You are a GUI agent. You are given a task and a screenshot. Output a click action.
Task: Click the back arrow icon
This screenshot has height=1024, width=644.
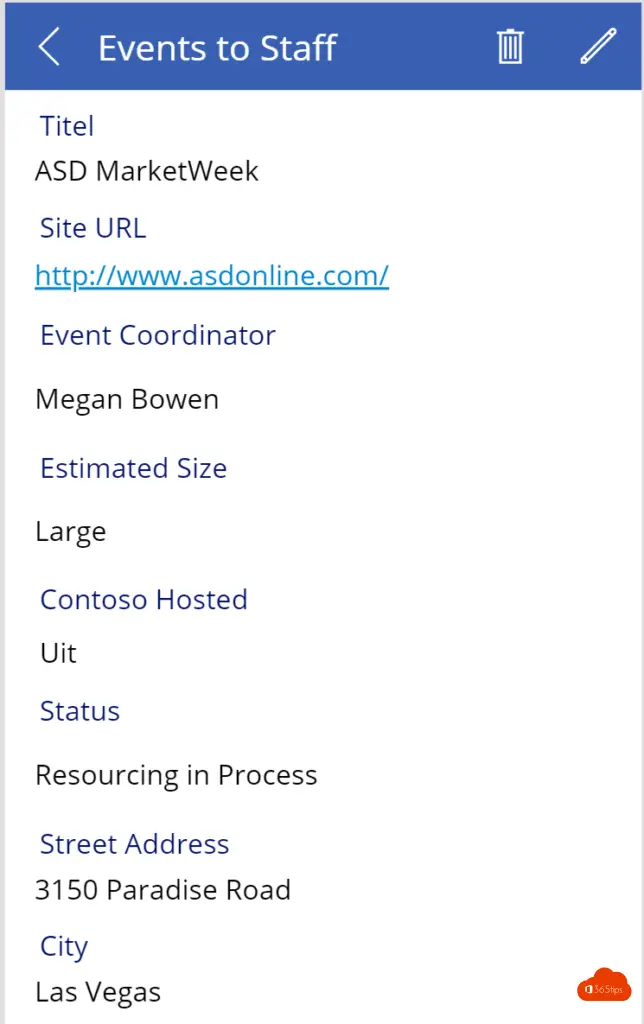[49, 46]
